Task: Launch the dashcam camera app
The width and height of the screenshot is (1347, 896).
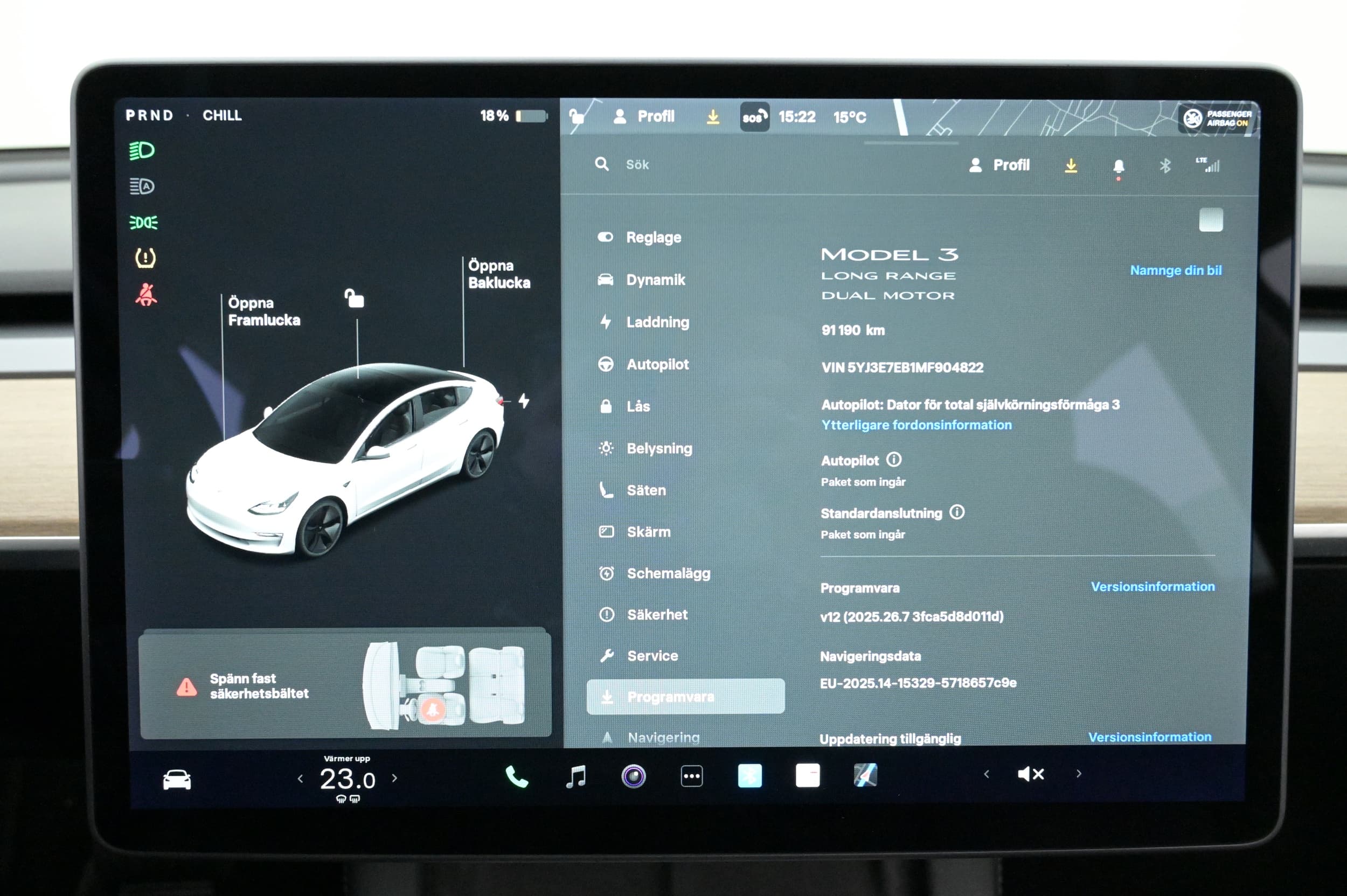Action: pyautogui.click(x=633, y=776)
